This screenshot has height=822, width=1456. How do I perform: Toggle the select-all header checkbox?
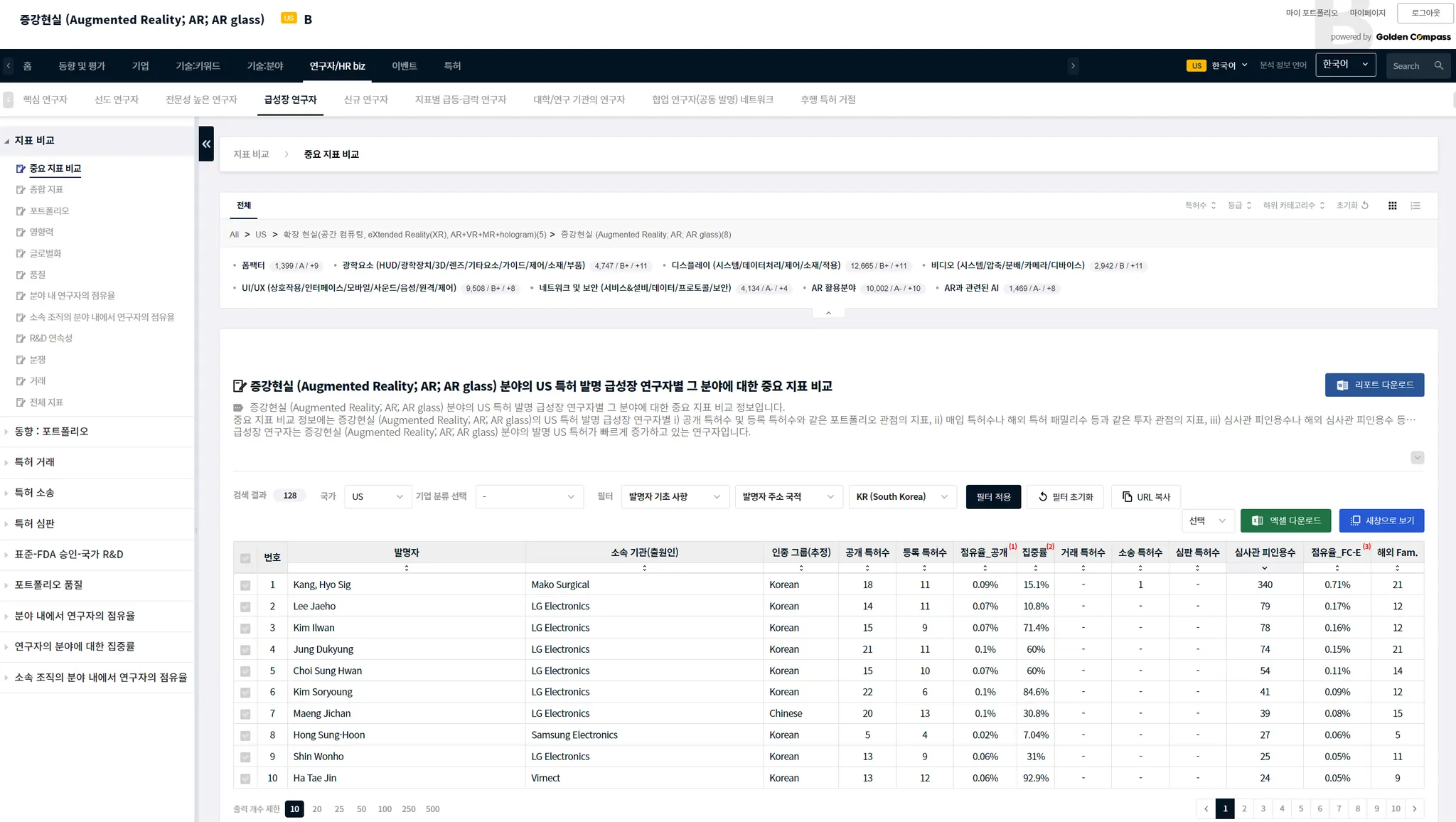245,558
